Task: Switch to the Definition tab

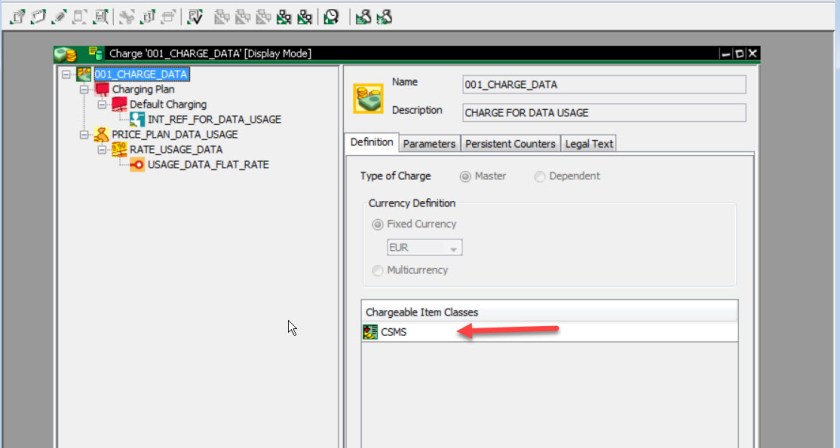Action: [x=372, y=142]
